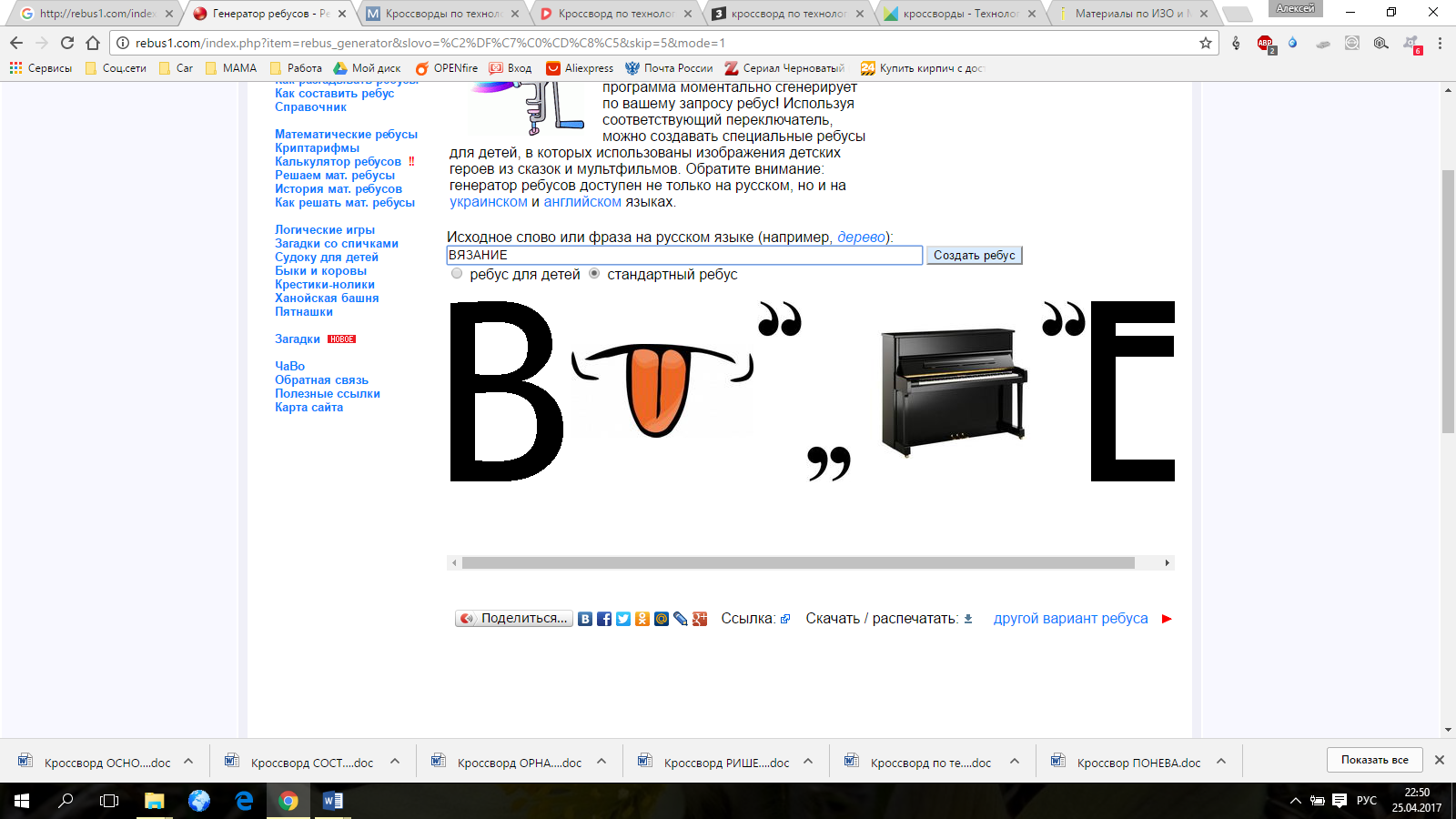
Task: View site information icon in address bar
Action: (123, 43)
